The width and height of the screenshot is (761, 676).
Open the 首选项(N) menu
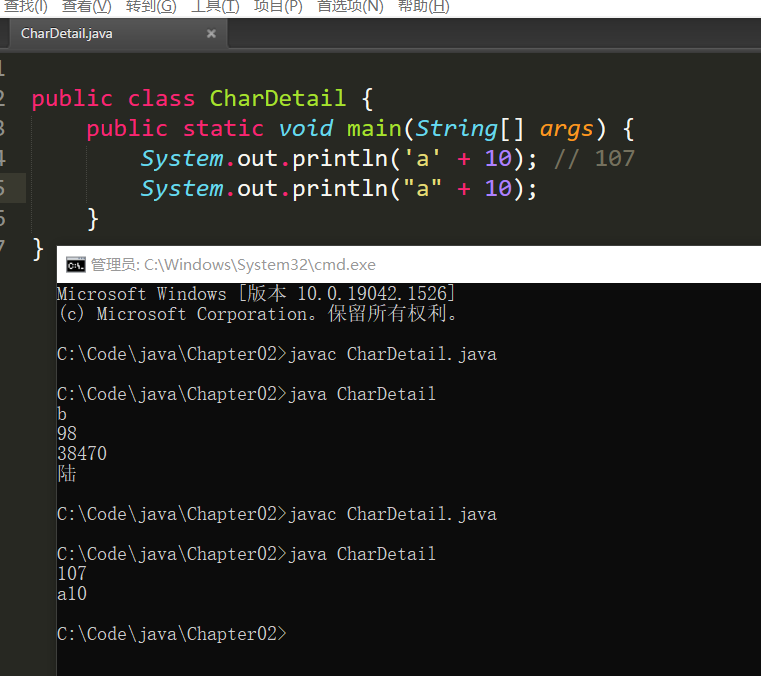350,7
